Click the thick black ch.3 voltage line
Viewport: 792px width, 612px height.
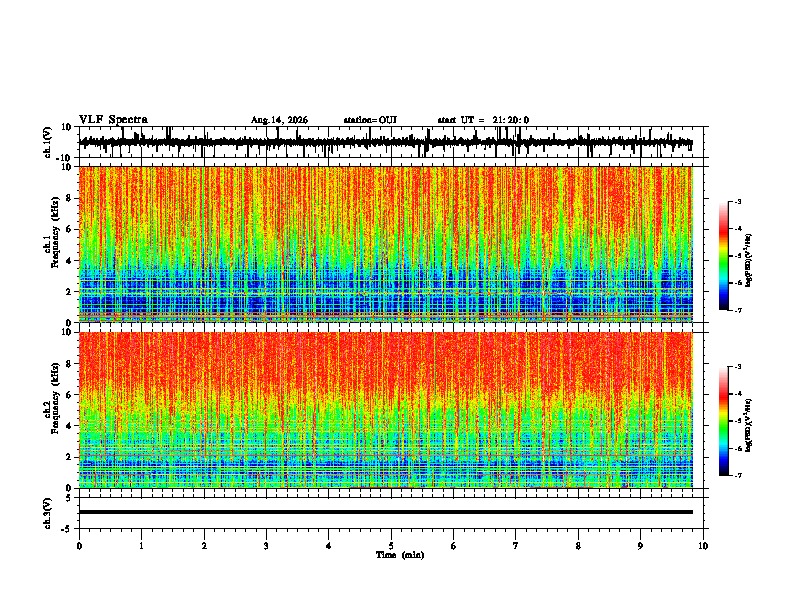pyautogui.click(x=386, y=512)
